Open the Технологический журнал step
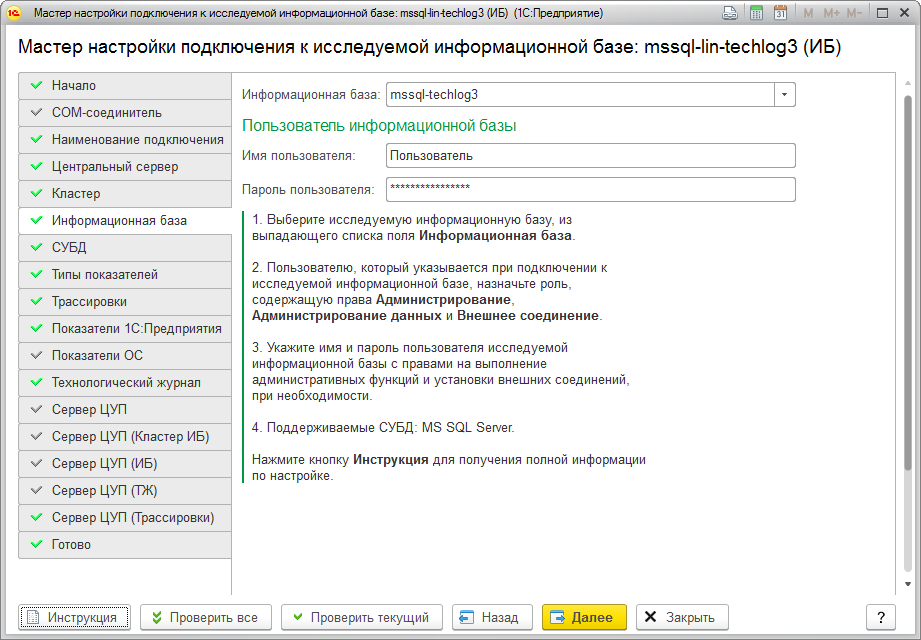 tap(125, 383)
